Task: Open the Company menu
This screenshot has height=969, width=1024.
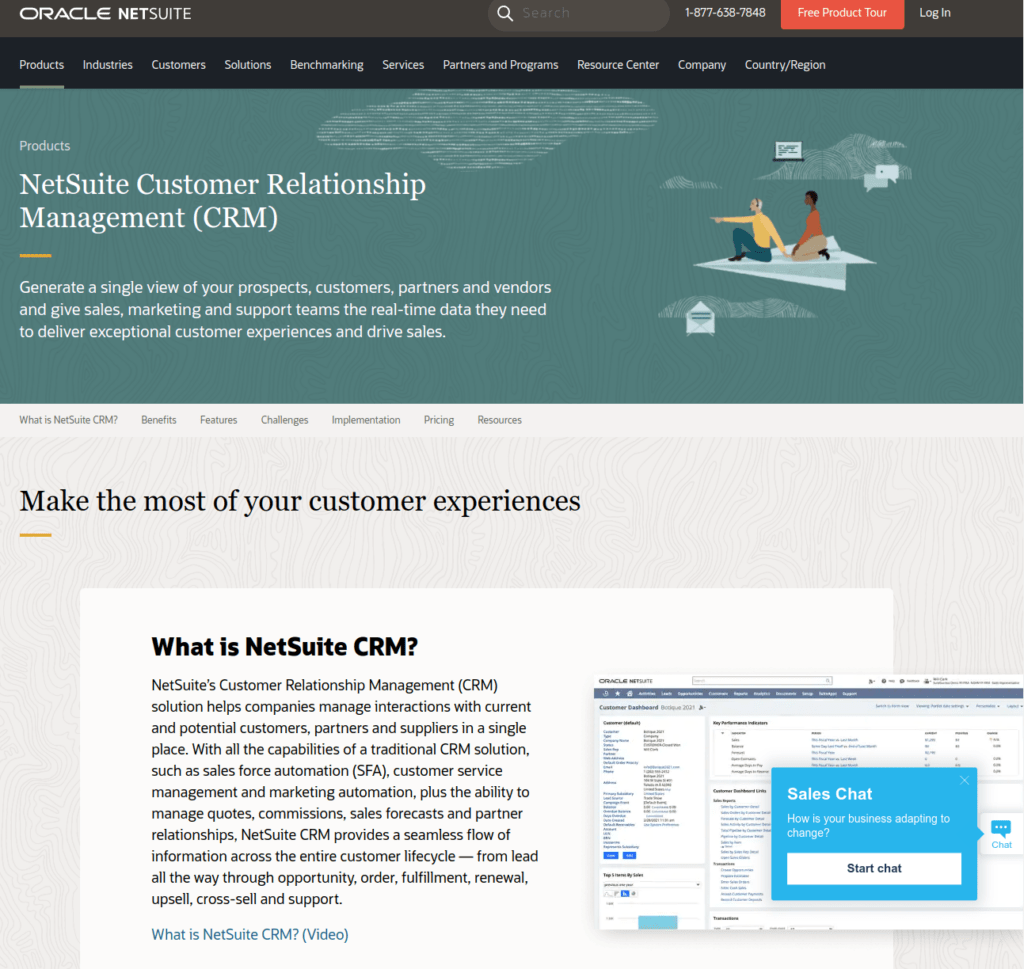Action: pyautogui.click(x=701, y=65)
